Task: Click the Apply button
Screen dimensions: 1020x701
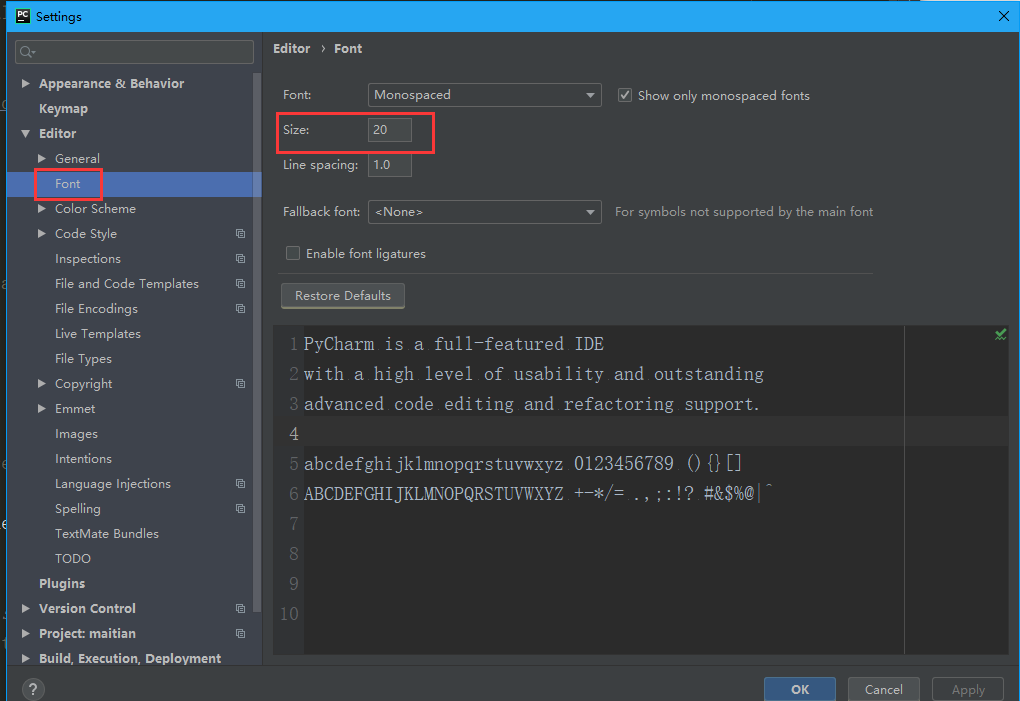Action: point(968,689)
